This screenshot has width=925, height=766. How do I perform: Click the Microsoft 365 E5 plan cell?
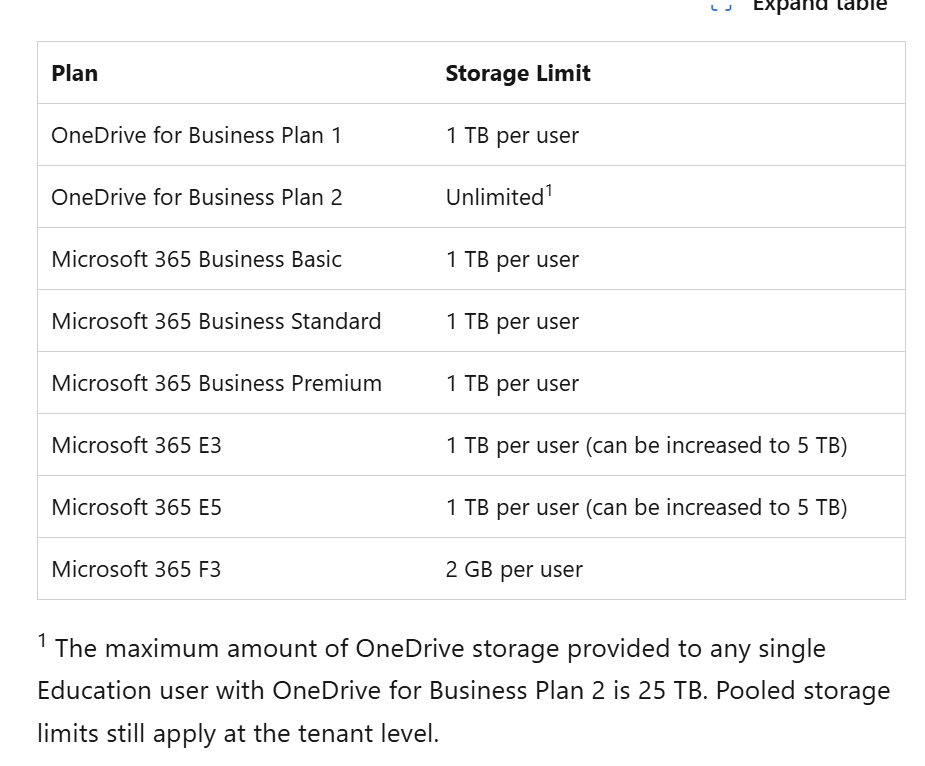click(137, 507)
